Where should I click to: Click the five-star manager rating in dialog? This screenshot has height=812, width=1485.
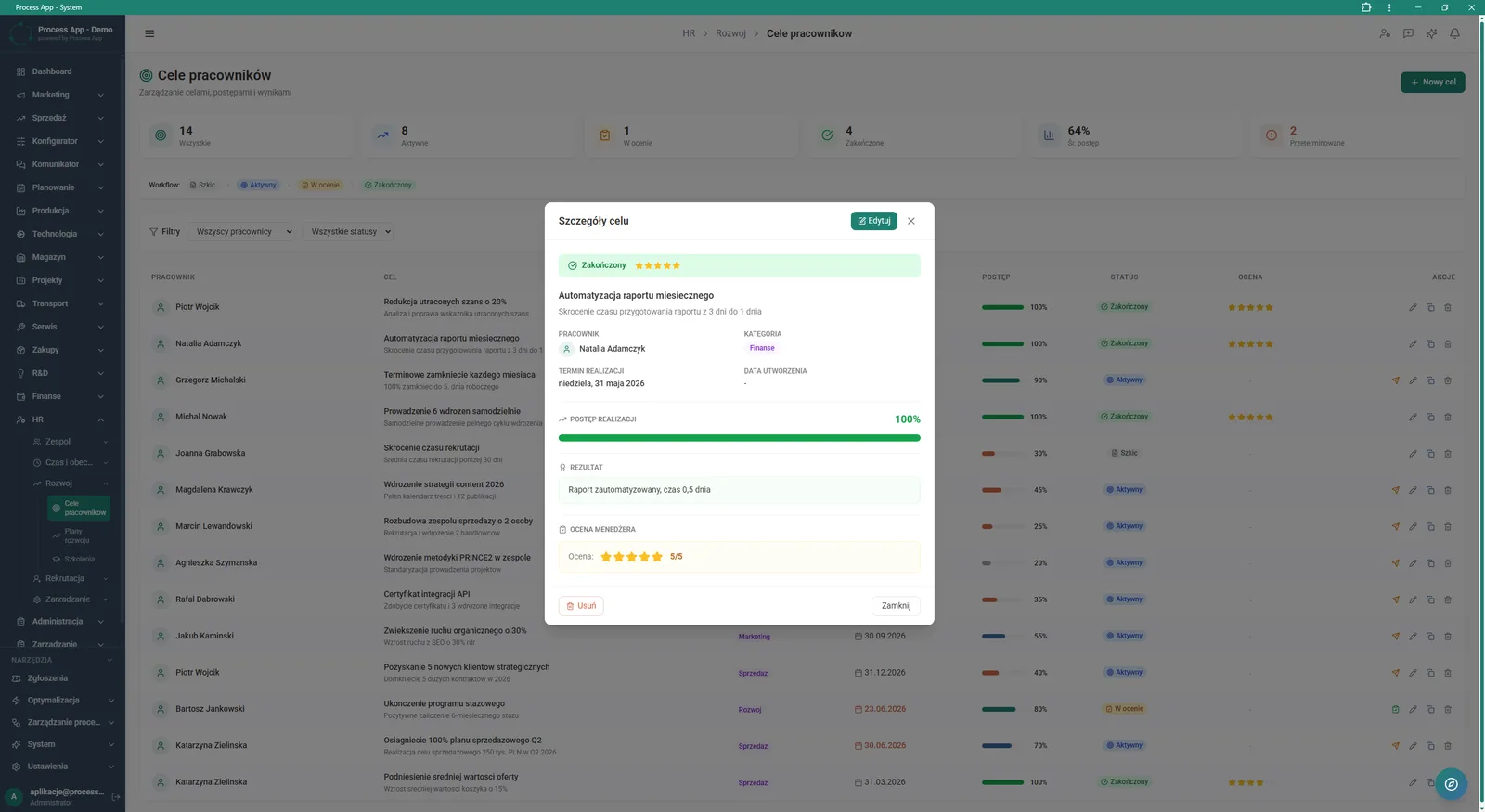coord(631,557)
